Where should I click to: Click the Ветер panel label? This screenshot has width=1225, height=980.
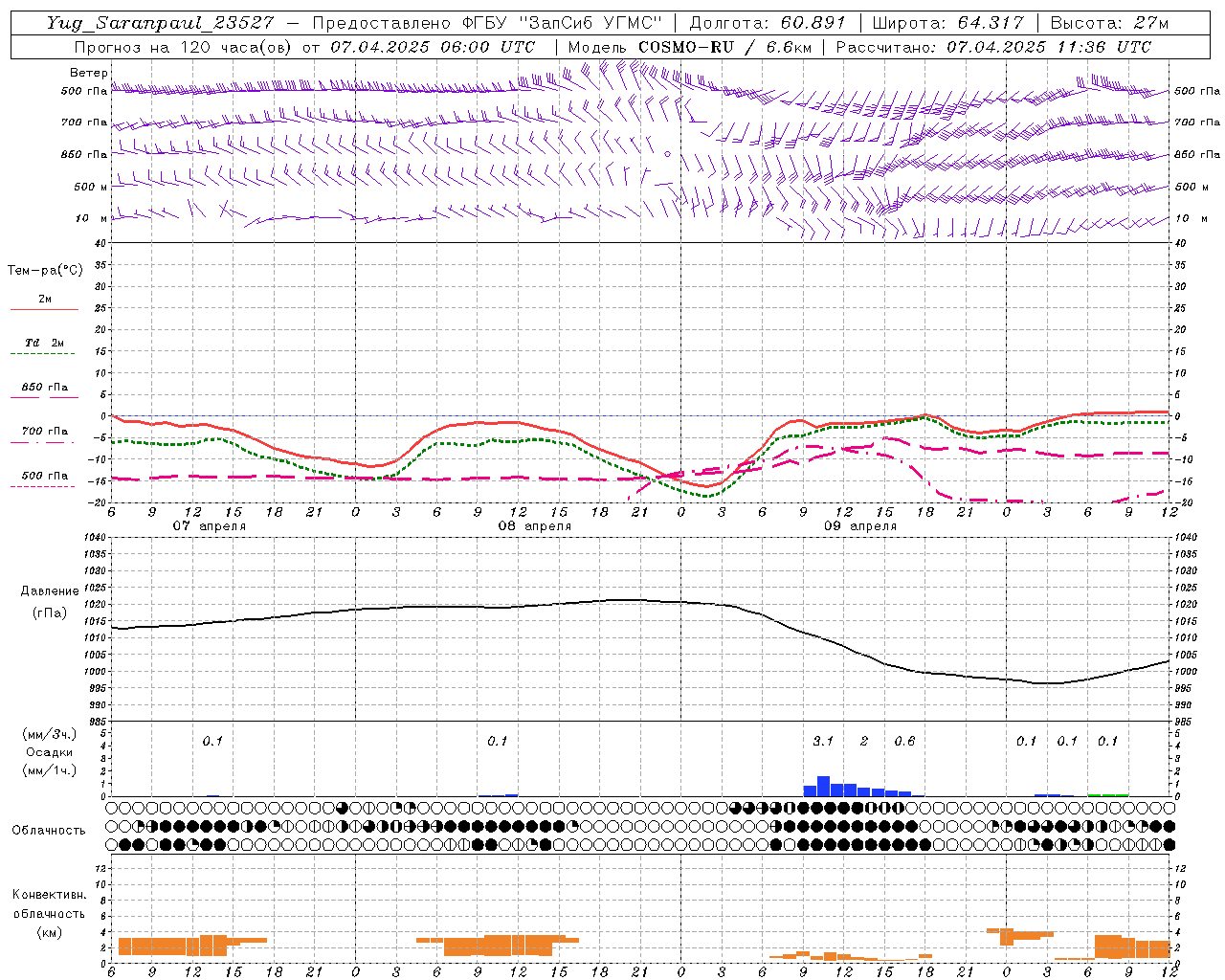(88, 73)
